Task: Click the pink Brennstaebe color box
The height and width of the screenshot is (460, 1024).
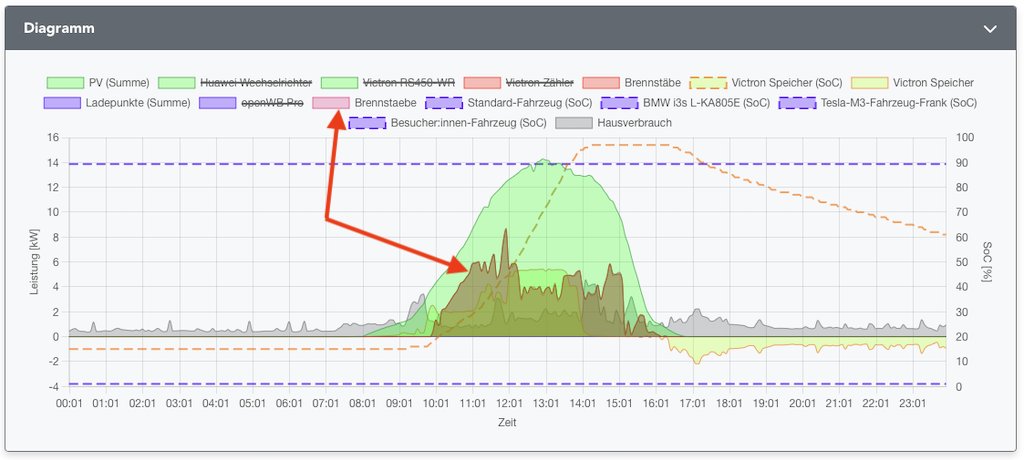Action: pyautogui.click(x=331, y=103)
